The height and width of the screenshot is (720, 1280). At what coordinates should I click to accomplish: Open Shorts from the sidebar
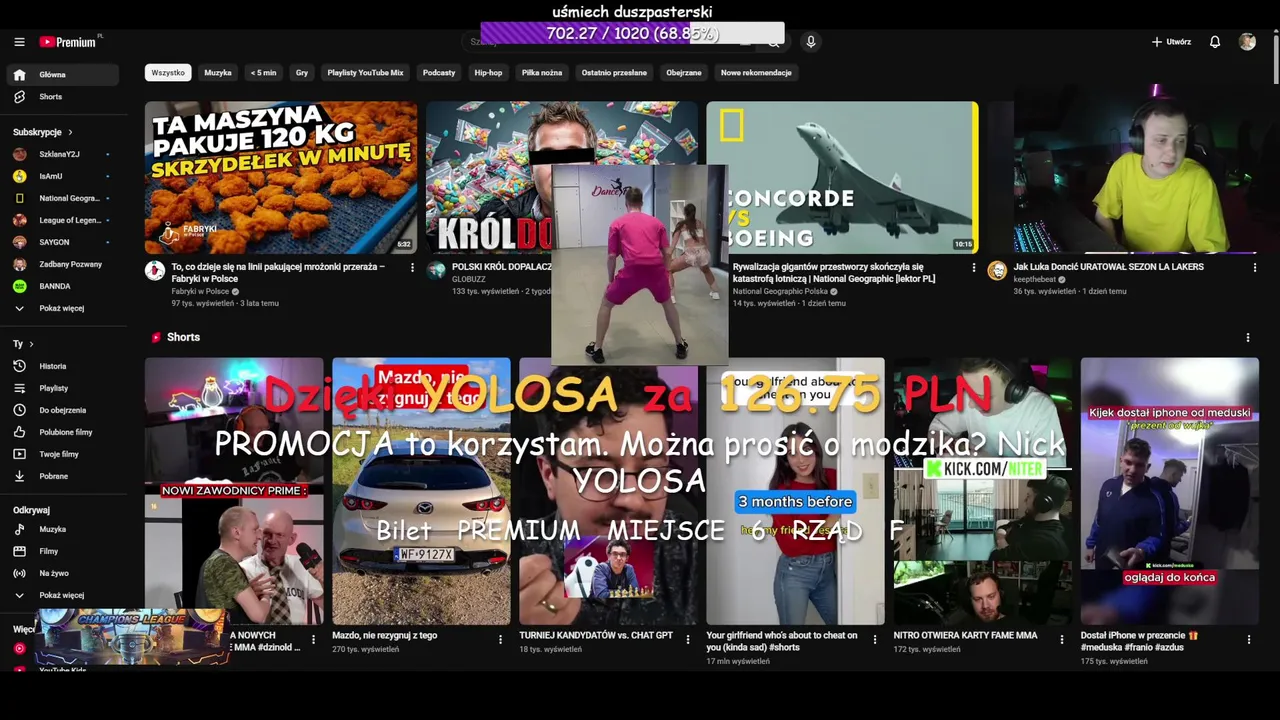[63, 97]
